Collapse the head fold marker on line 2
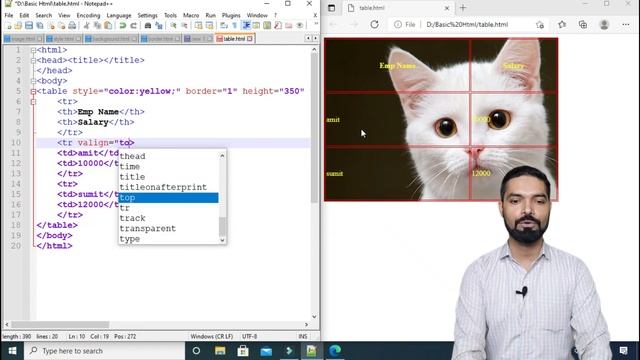The height and width of the screenshot is (360, 640). [x=33, y=60]
